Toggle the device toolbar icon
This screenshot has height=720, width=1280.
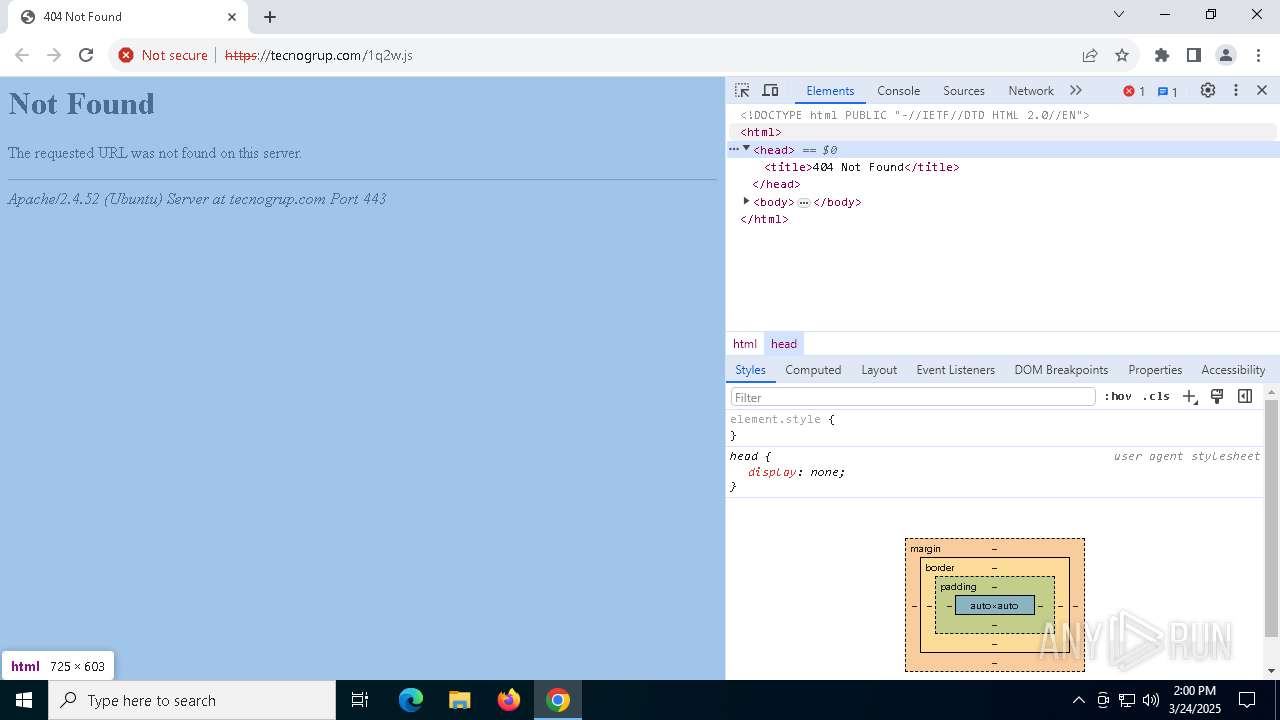coord(770,91)
